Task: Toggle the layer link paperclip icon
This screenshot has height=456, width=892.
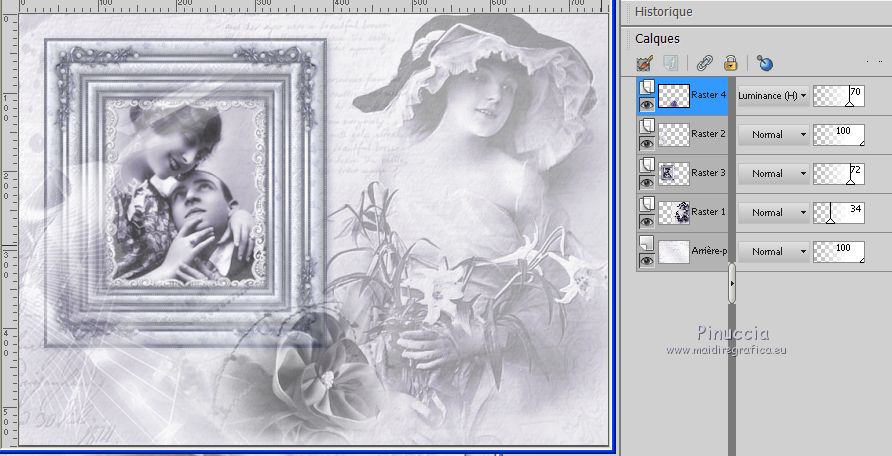Action: point(705,63)
